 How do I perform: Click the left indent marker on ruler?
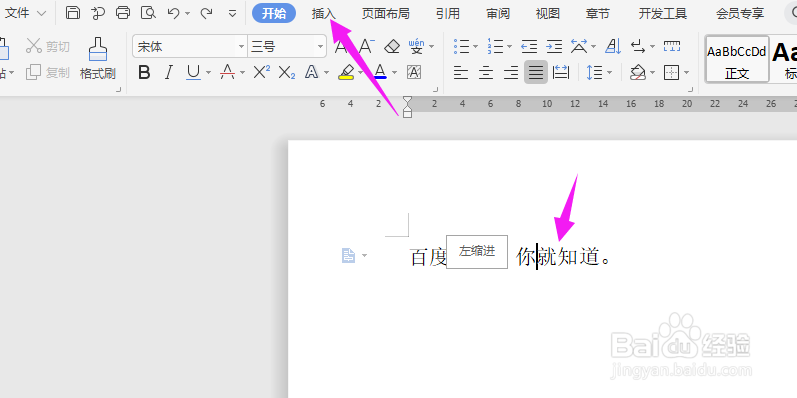point(407,114)
